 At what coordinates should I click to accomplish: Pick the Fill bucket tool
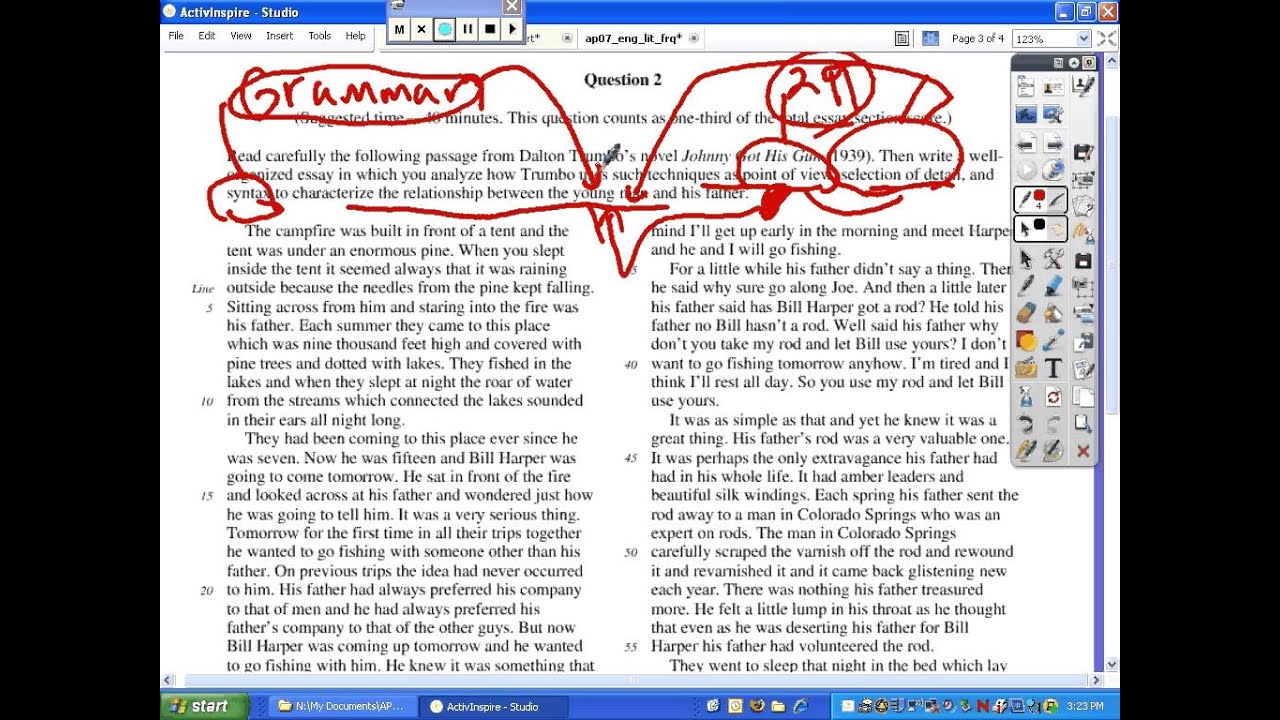coord(1053,313)
